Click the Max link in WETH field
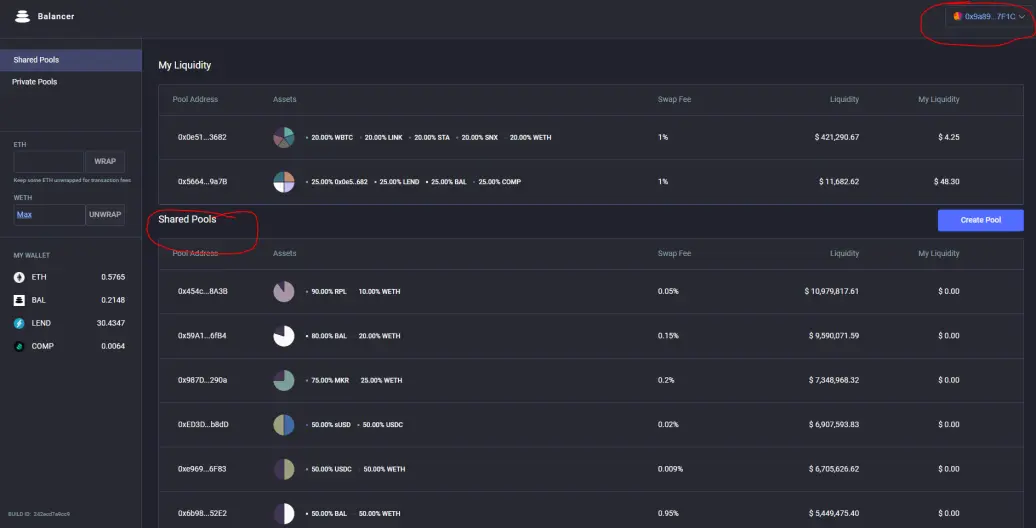 (24, 215)
